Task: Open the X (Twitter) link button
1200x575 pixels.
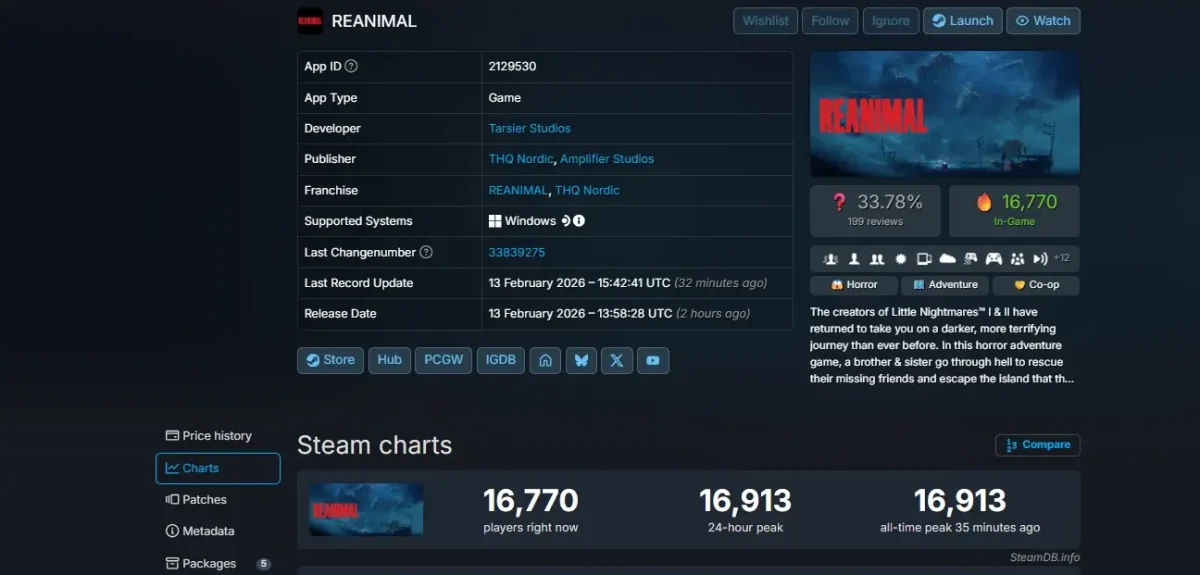Action: [x=617, y=360]
